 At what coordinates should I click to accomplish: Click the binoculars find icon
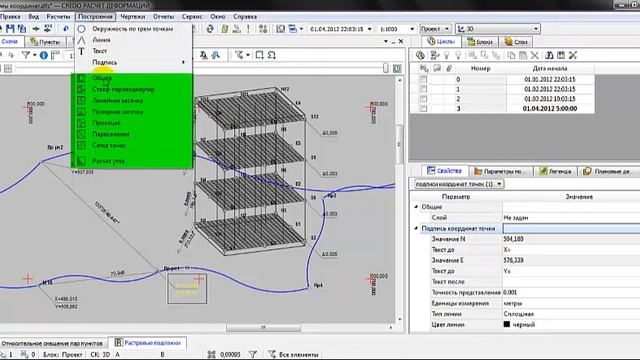pos(549,55)
